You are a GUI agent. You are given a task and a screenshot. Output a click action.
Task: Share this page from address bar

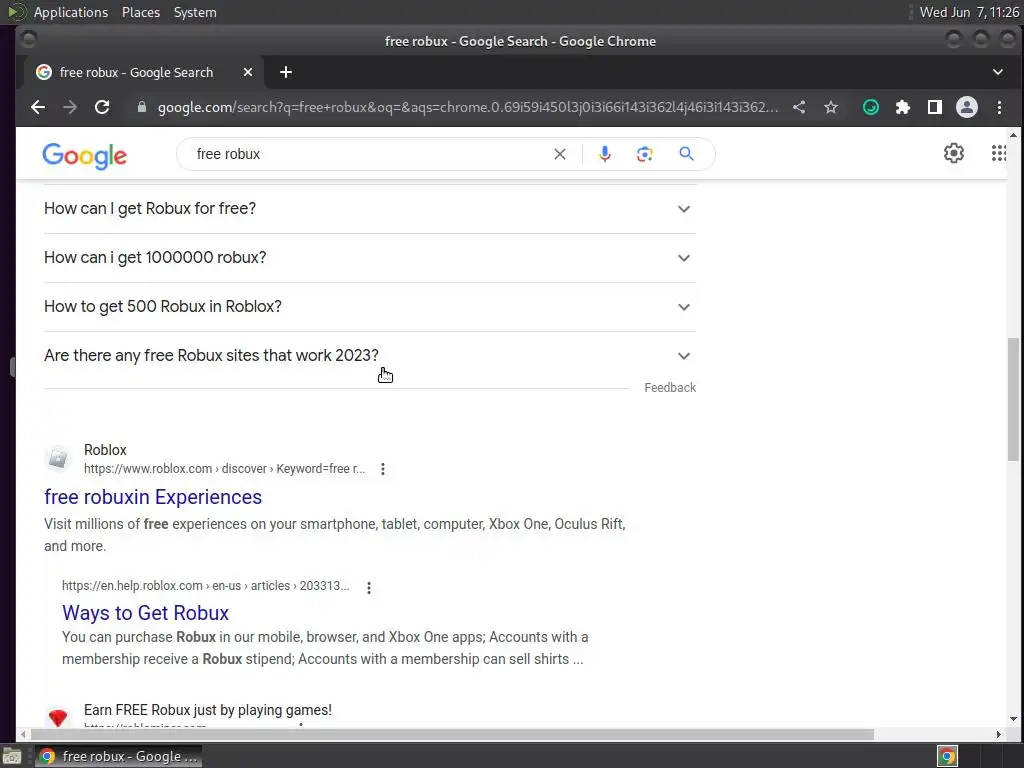pos(799,107)
